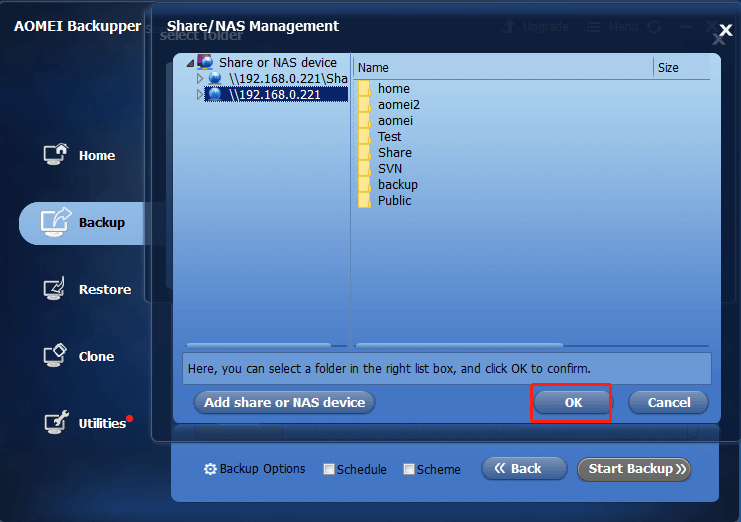
Task: Open the Home section label
Action: click(97, 155)
